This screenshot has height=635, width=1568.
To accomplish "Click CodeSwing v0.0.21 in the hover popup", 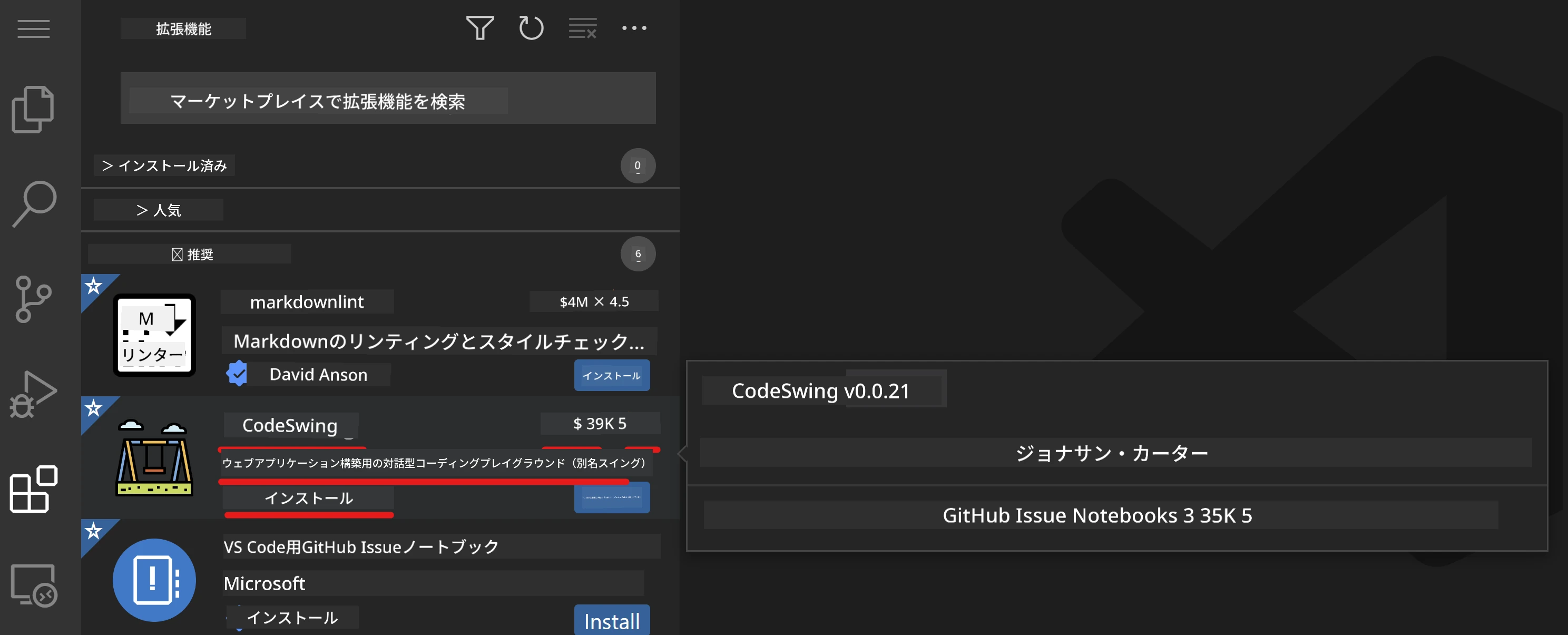I will click(x=821, y=391).
